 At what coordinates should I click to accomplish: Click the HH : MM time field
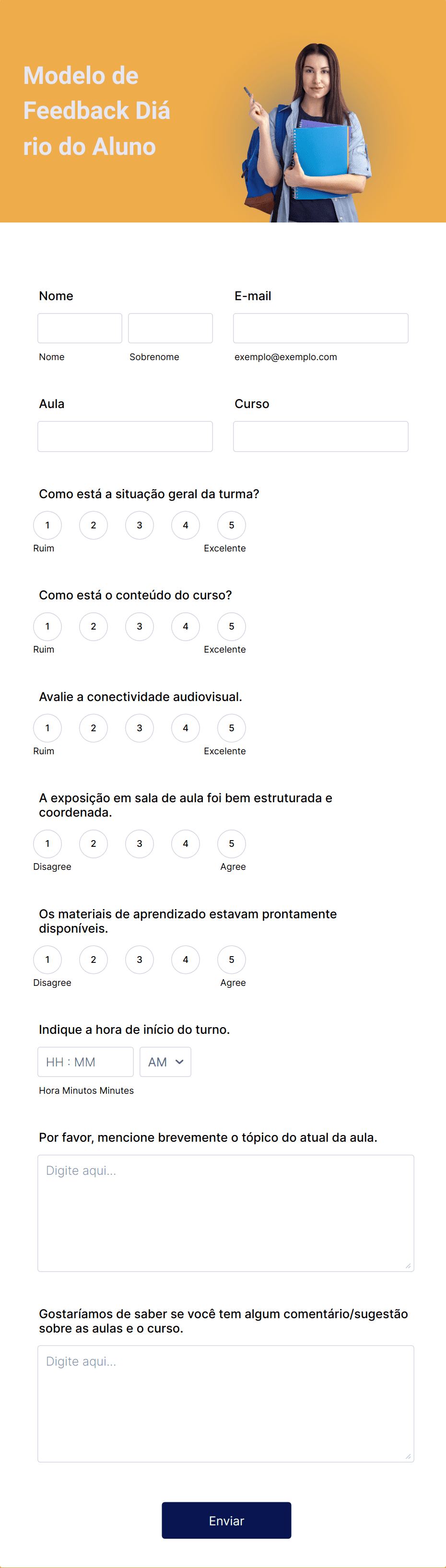(x=86, y=1062)
